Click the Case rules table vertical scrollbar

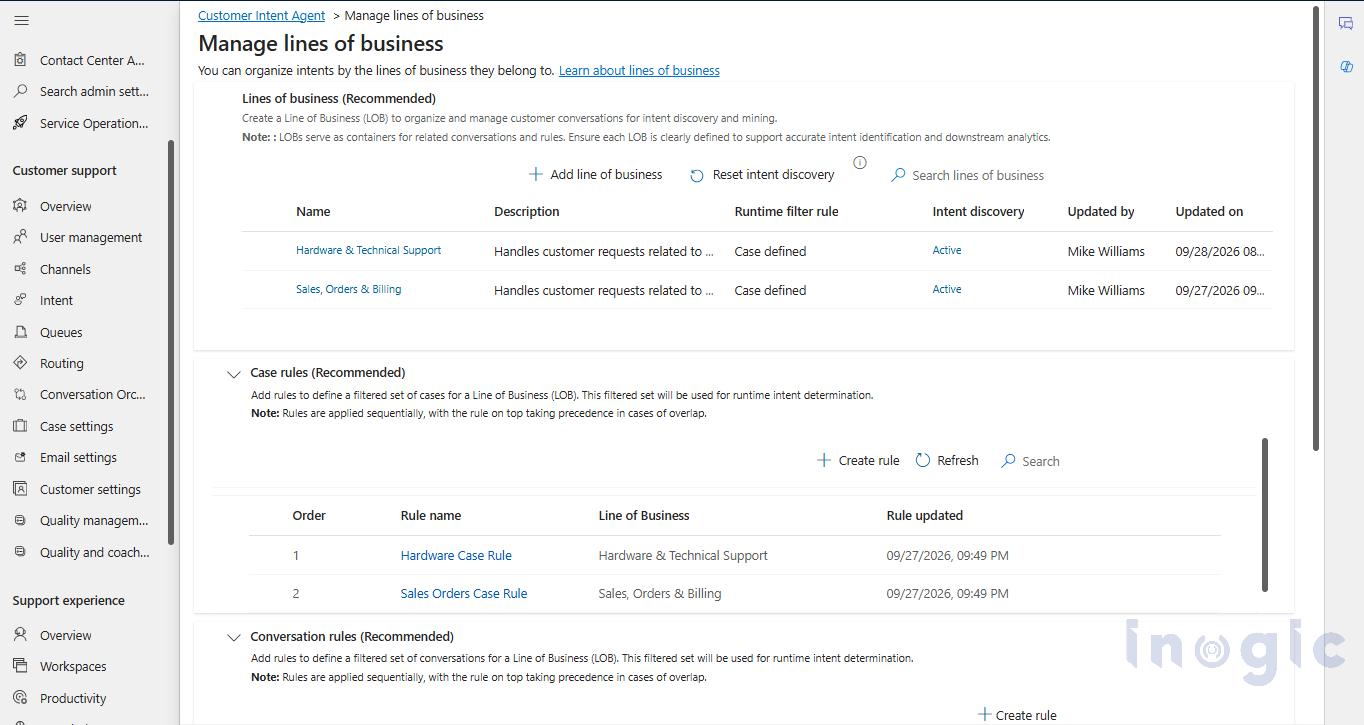[1265, 514]
